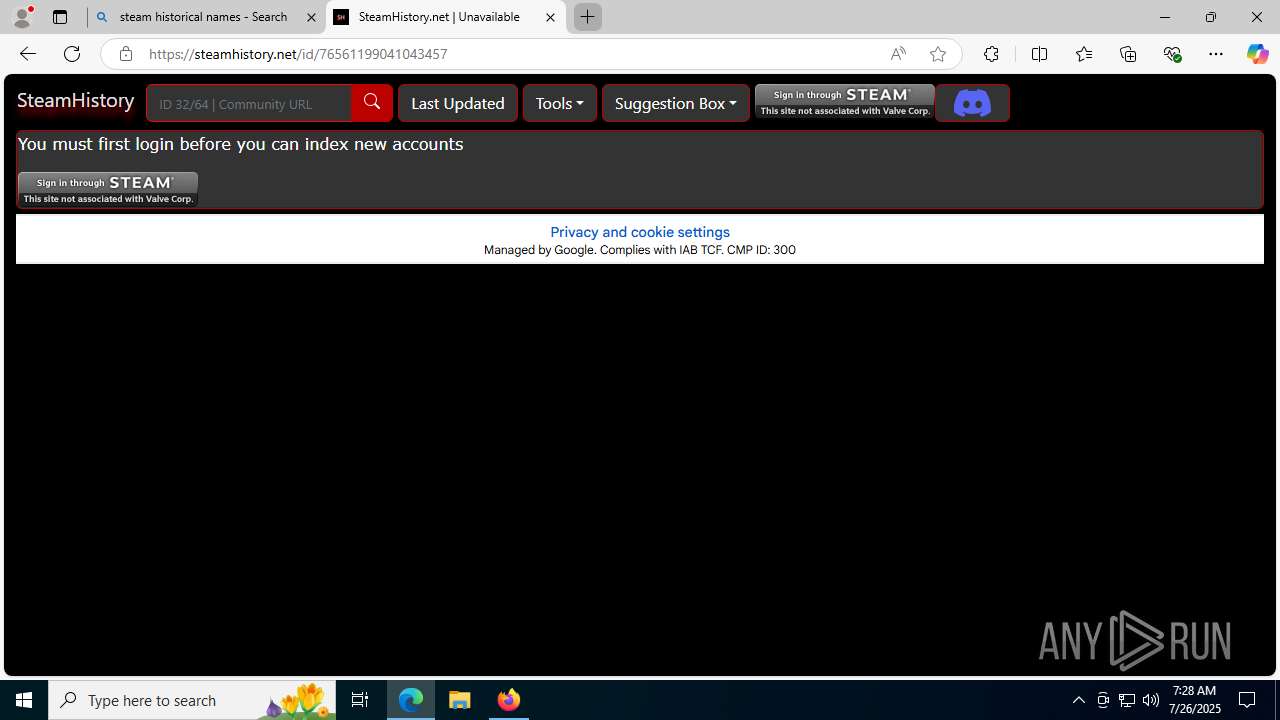
Task: Open the volume control tray icon
Action: (1151, 700)
